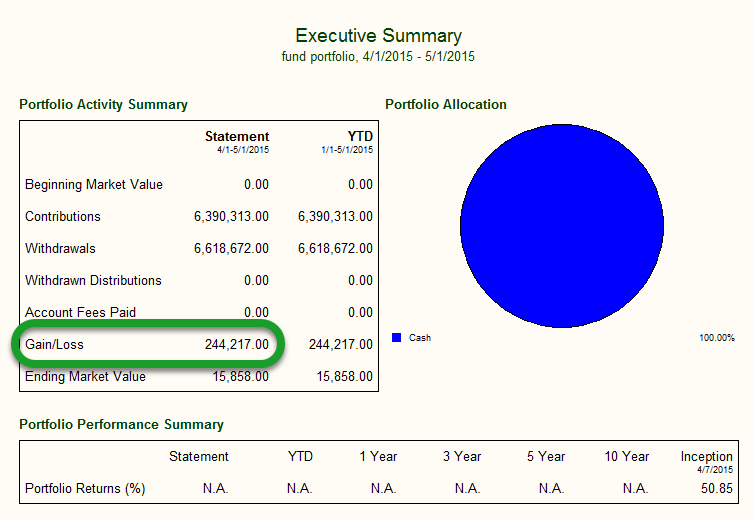Click the Beginning Market Value label
Image resolution: width=753 pixels, height=520 pixels.
94,184
